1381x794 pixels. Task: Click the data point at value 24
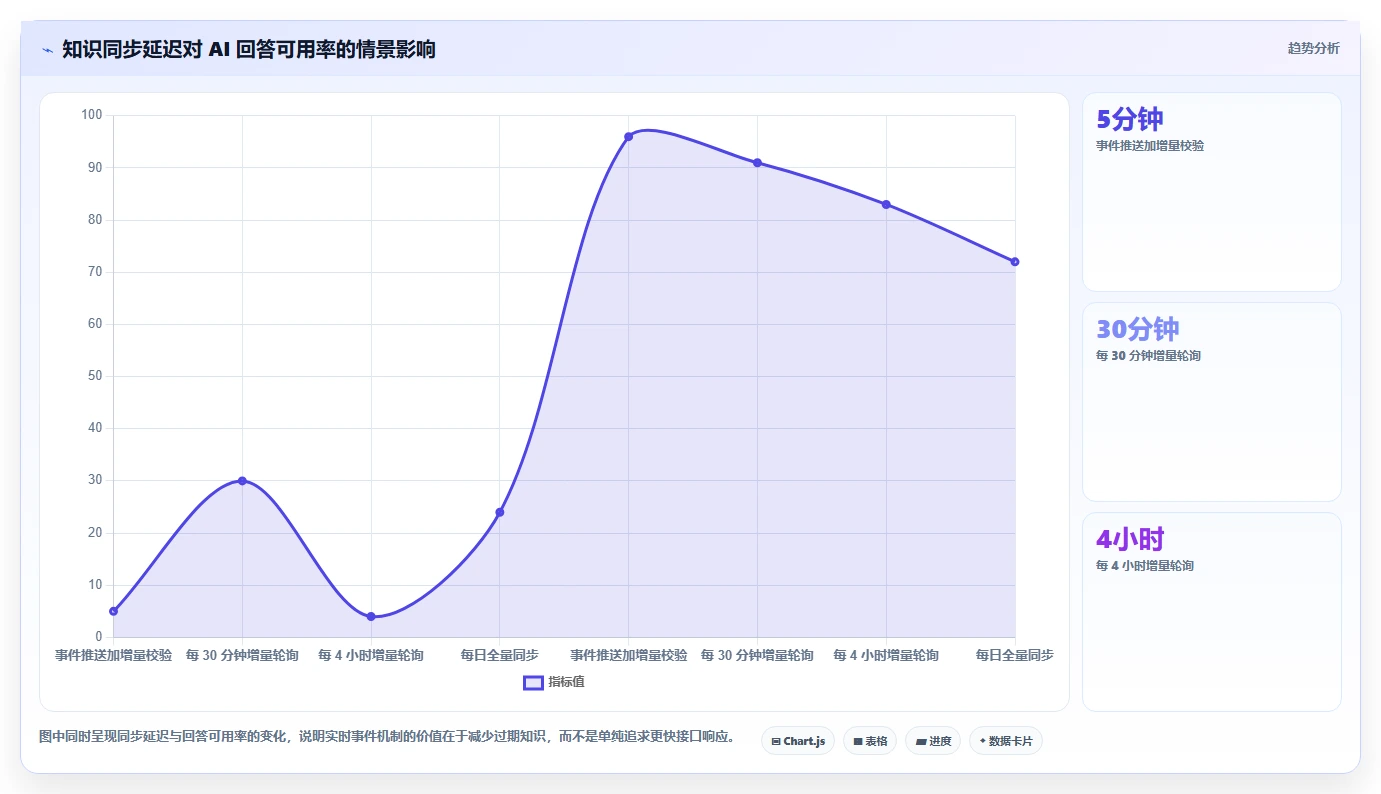pyautogui.click(x=500, y=512)
